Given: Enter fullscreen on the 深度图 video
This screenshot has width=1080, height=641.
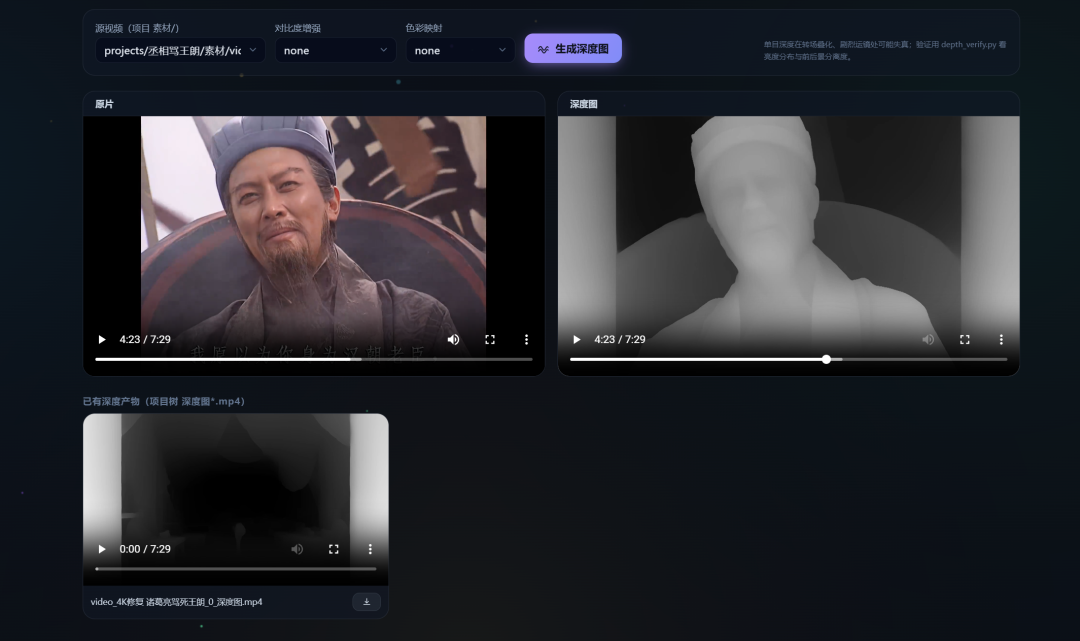Looking at the screenshot, I should [964, 339].
